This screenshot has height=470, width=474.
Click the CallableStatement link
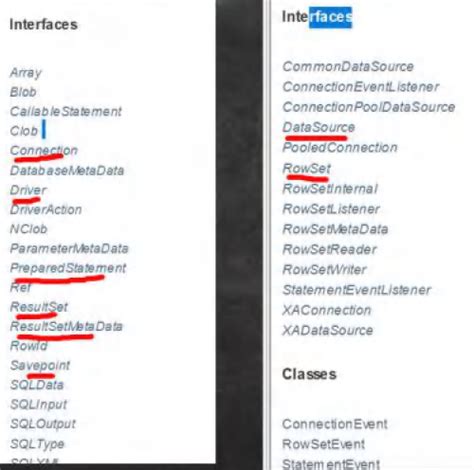click(x=66, y=111)
